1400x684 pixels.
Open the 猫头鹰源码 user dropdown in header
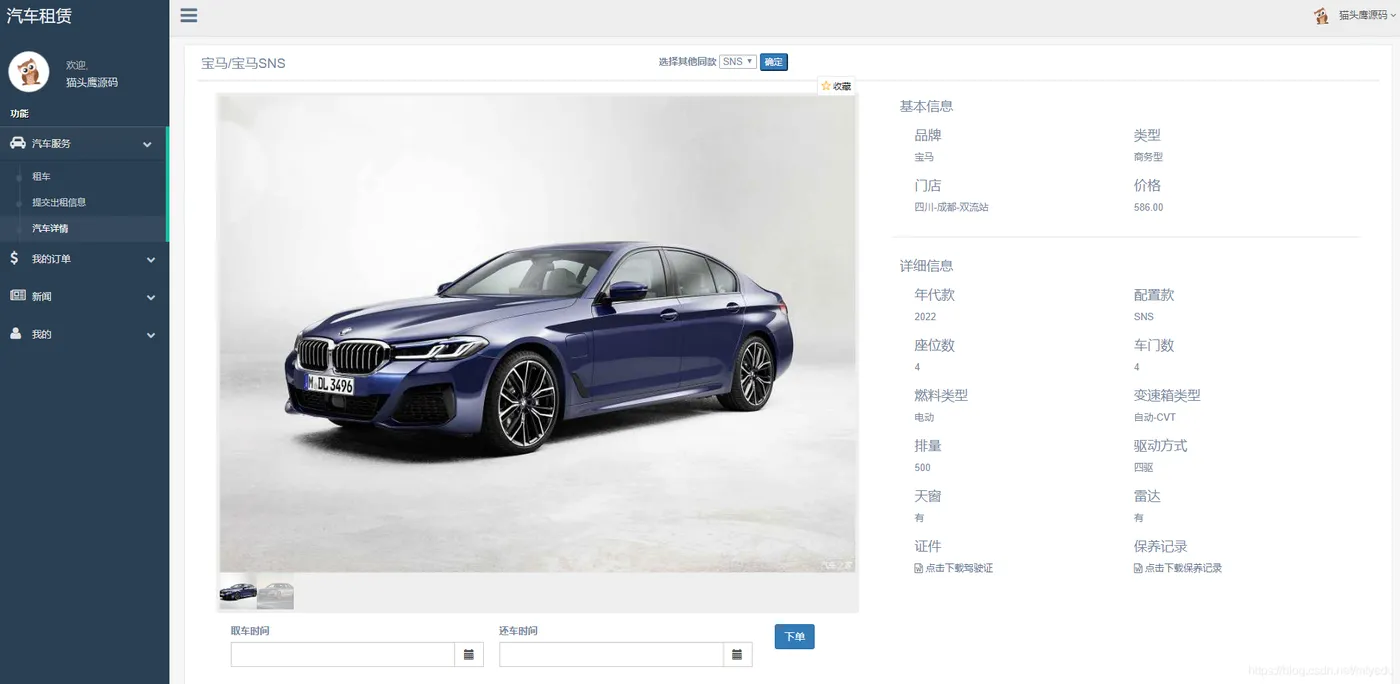[x=1367, y=16]
